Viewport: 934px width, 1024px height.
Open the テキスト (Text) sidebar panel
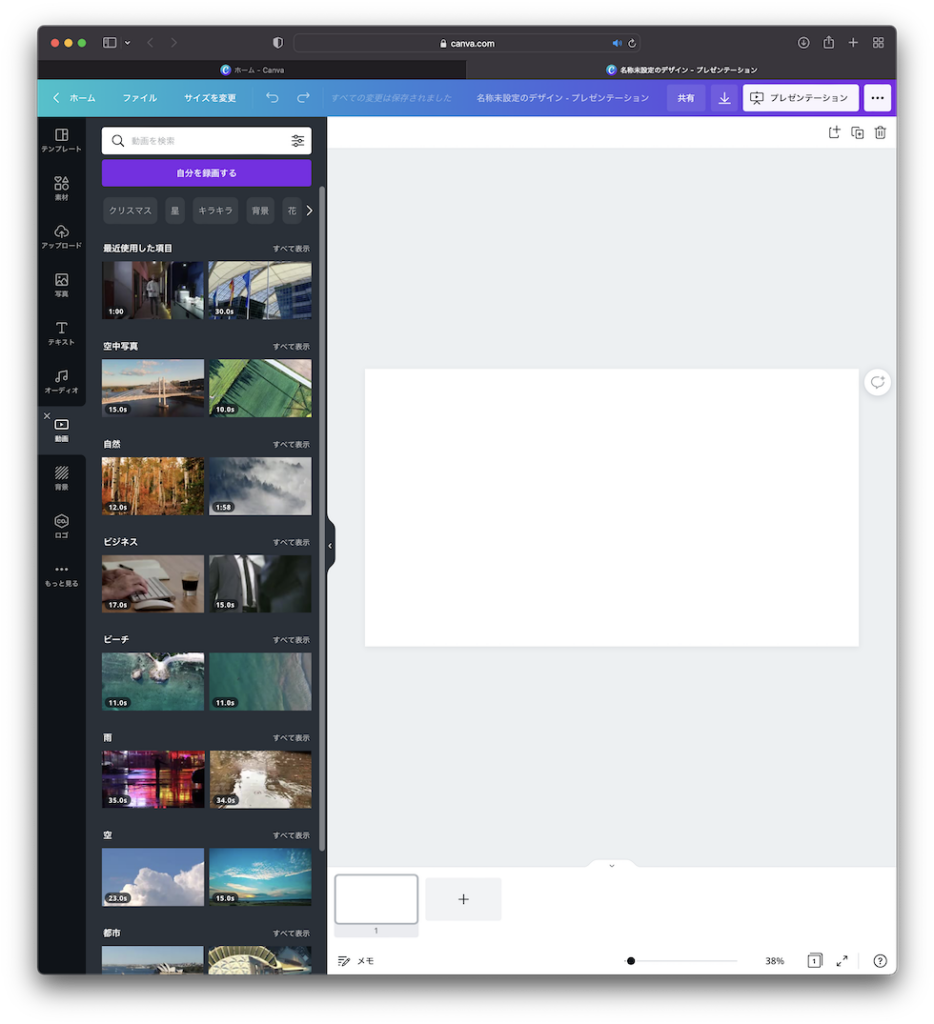(61, 333)
